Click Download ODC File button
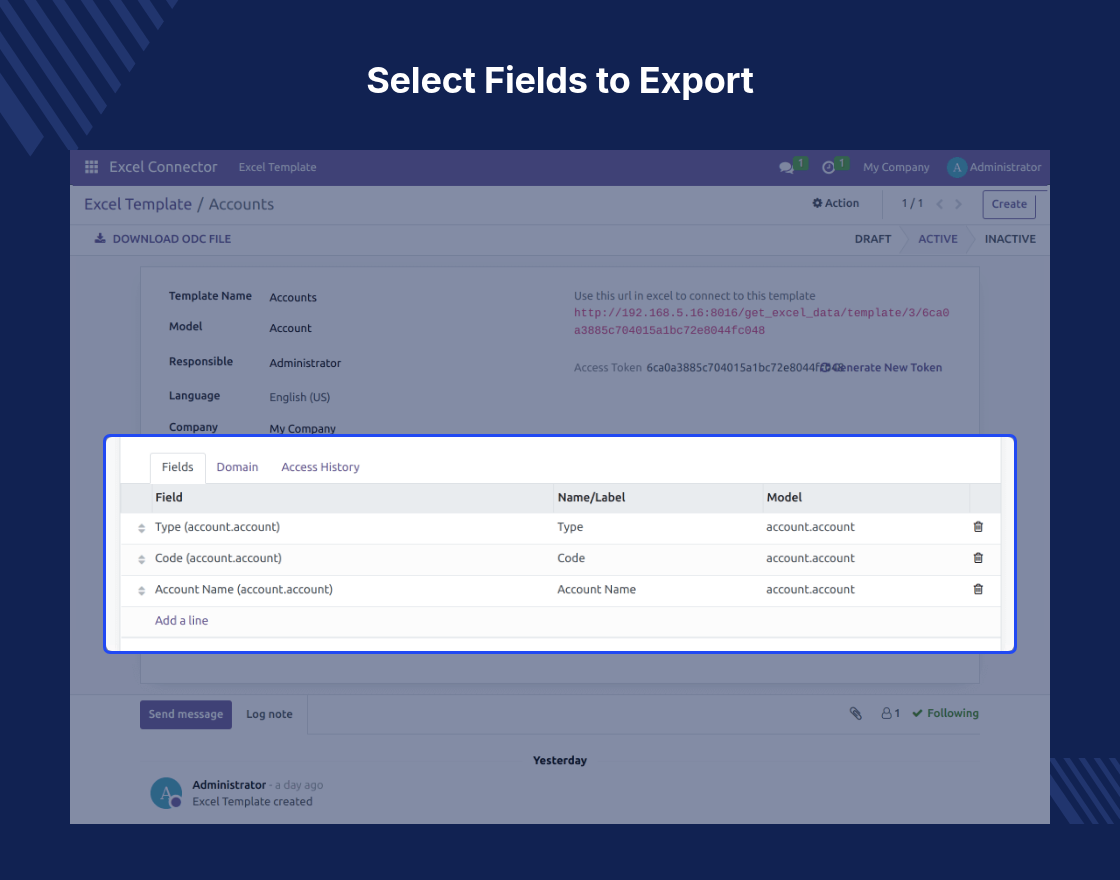 [163, 239]
